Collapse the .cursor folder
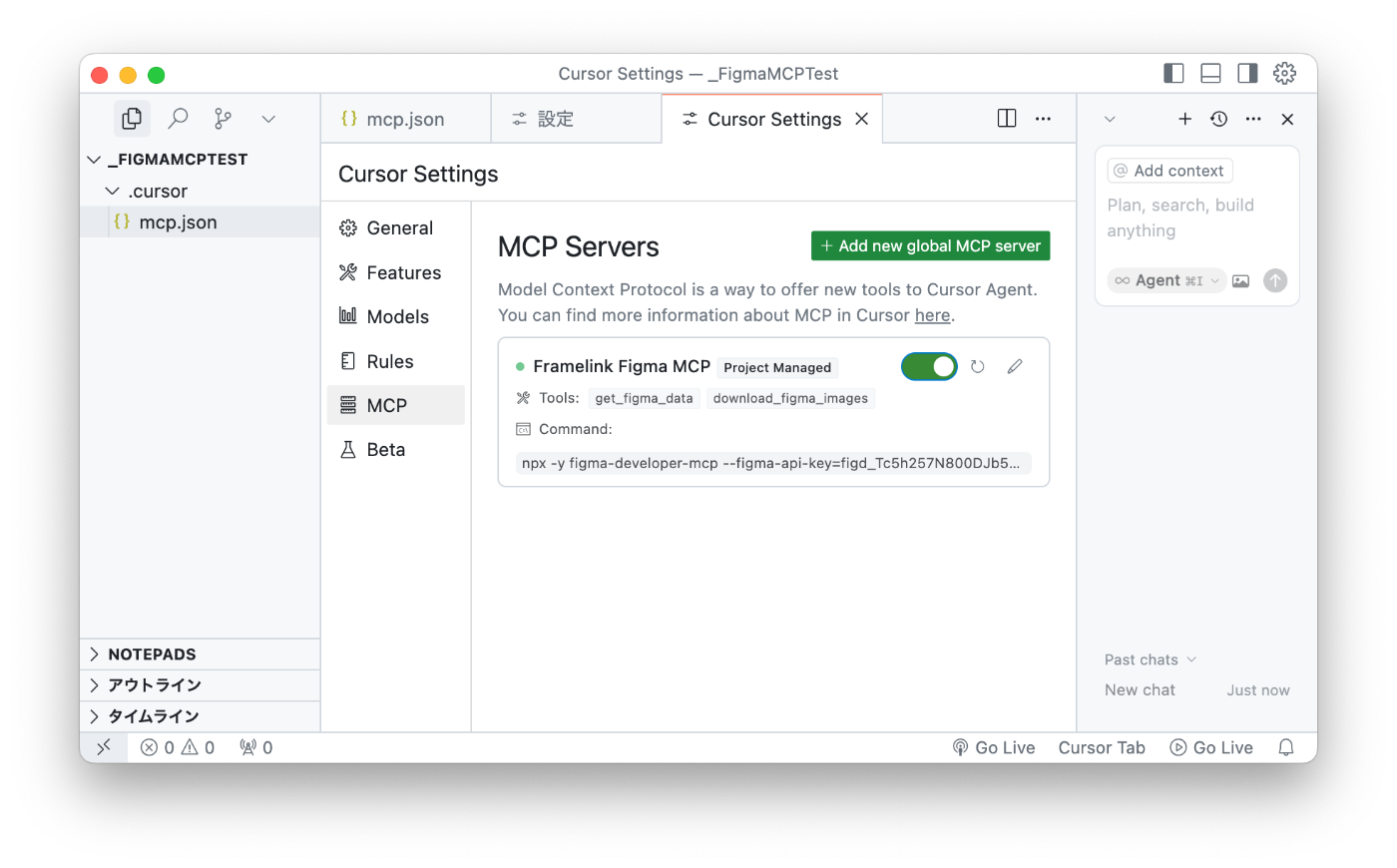 [x=200, y=191]
